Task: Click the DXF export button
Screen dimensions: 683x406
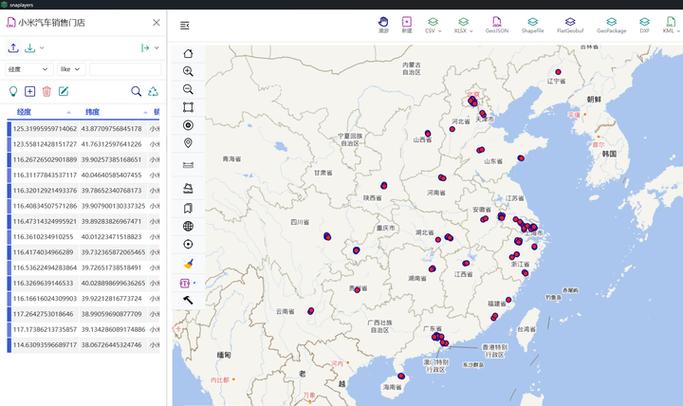Action: coord(644,25)
